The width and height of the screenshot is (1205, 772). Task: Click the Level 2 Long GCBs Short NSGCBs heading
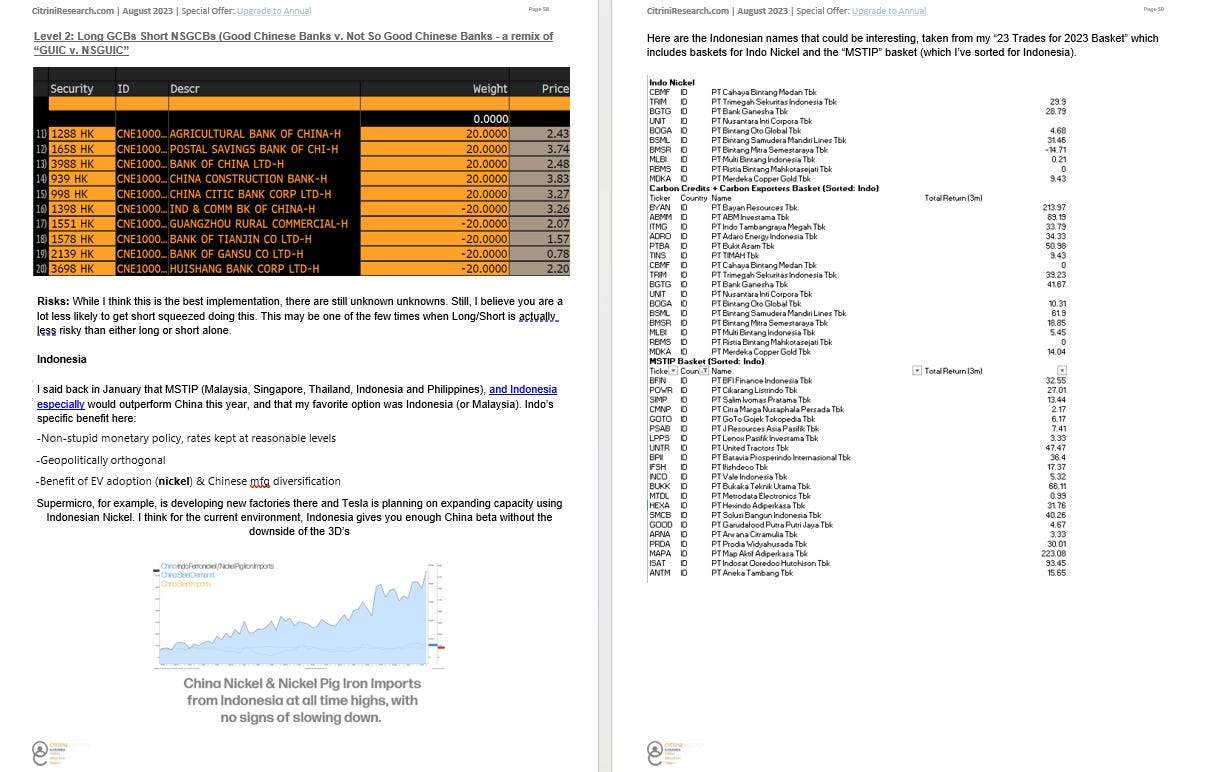pos(293,43)
